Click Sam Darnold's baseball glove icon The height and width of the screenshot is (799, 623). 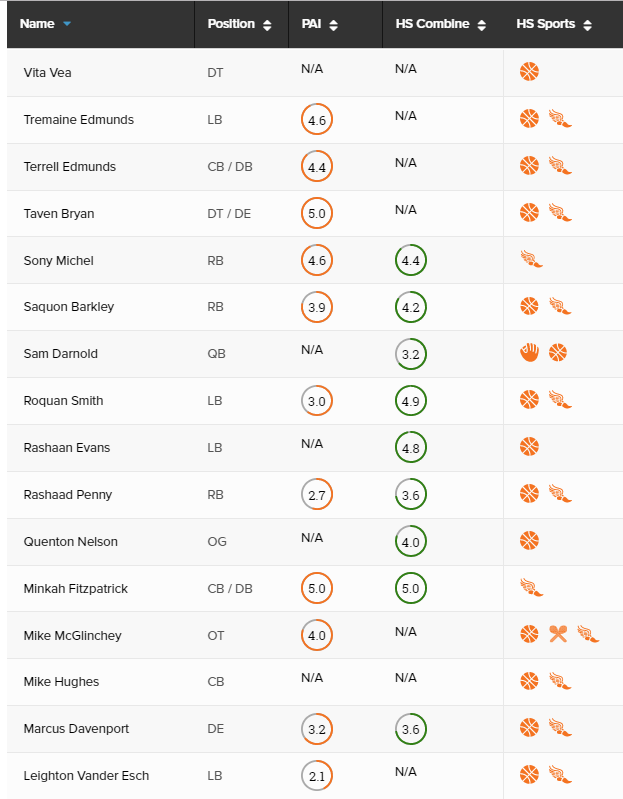pos(529,353)
